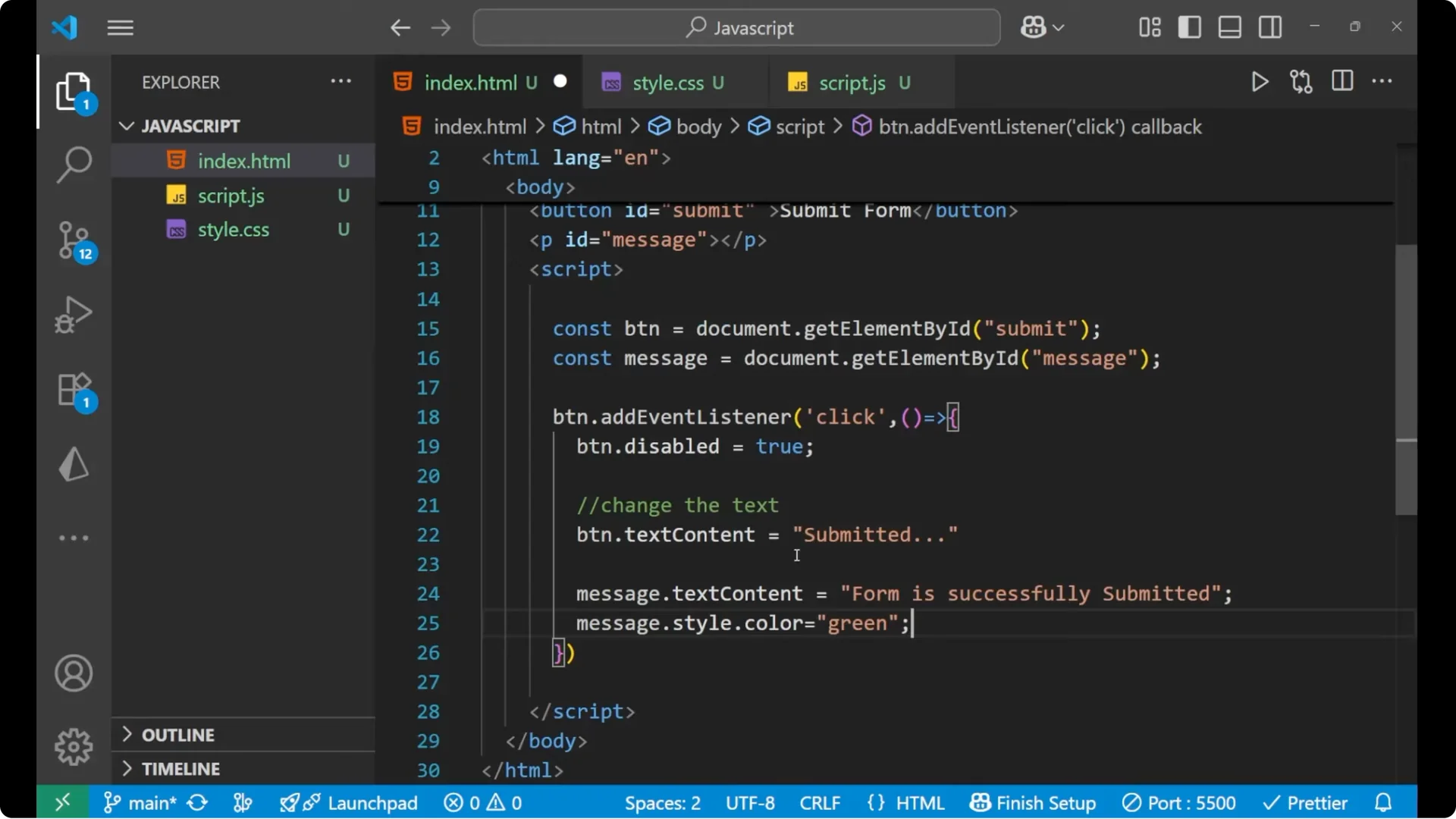Open notifications via the bell icon
1456x819 pixels.
1382,802
